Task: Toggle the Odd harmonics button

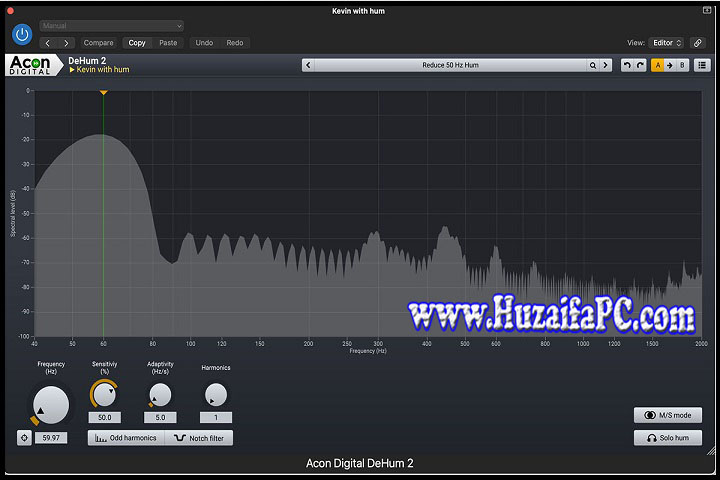Action: click(x=126, y=438)
